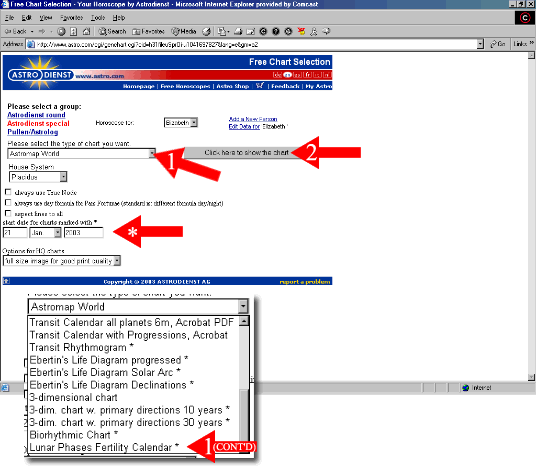Open the Astromap World chart type dropdown
The image size is (536, 467).
pyautogui.click(x=81, y=154)
